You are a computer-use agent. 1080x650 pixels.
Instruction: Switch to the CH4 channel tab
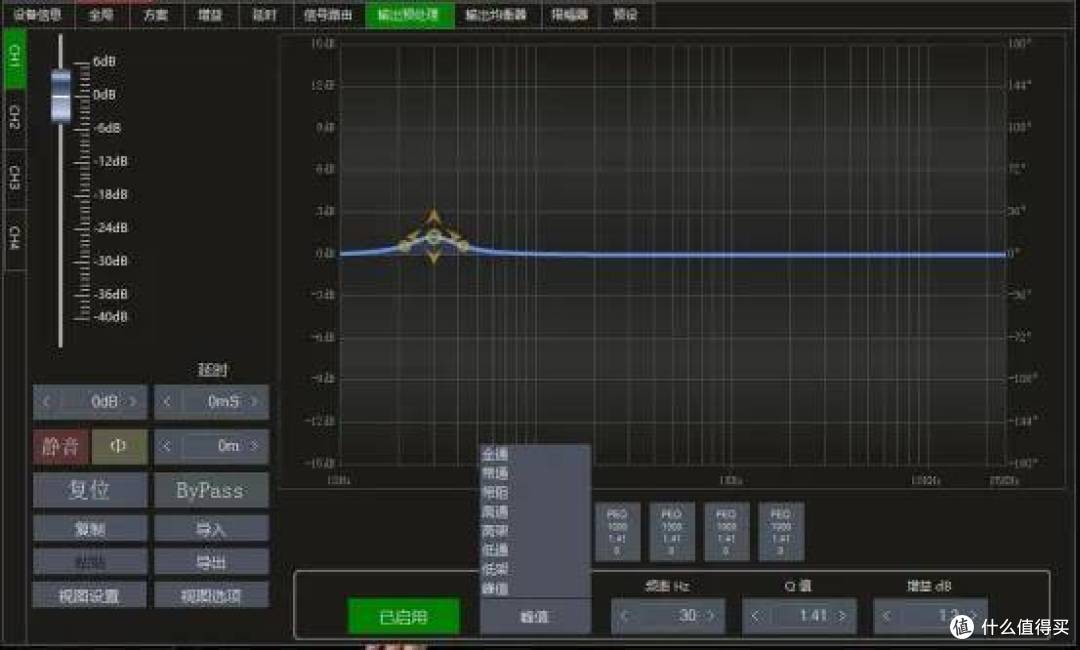tap(15, 238)
